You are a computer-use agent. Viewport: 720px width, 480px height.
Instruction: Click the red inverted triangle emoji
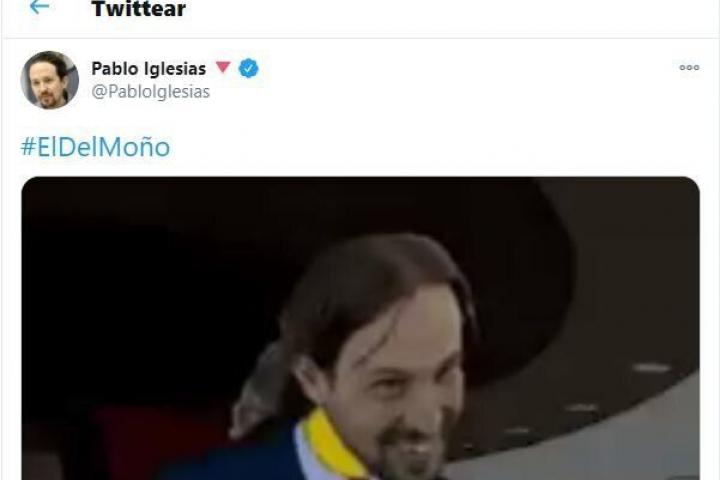[223, 67]
